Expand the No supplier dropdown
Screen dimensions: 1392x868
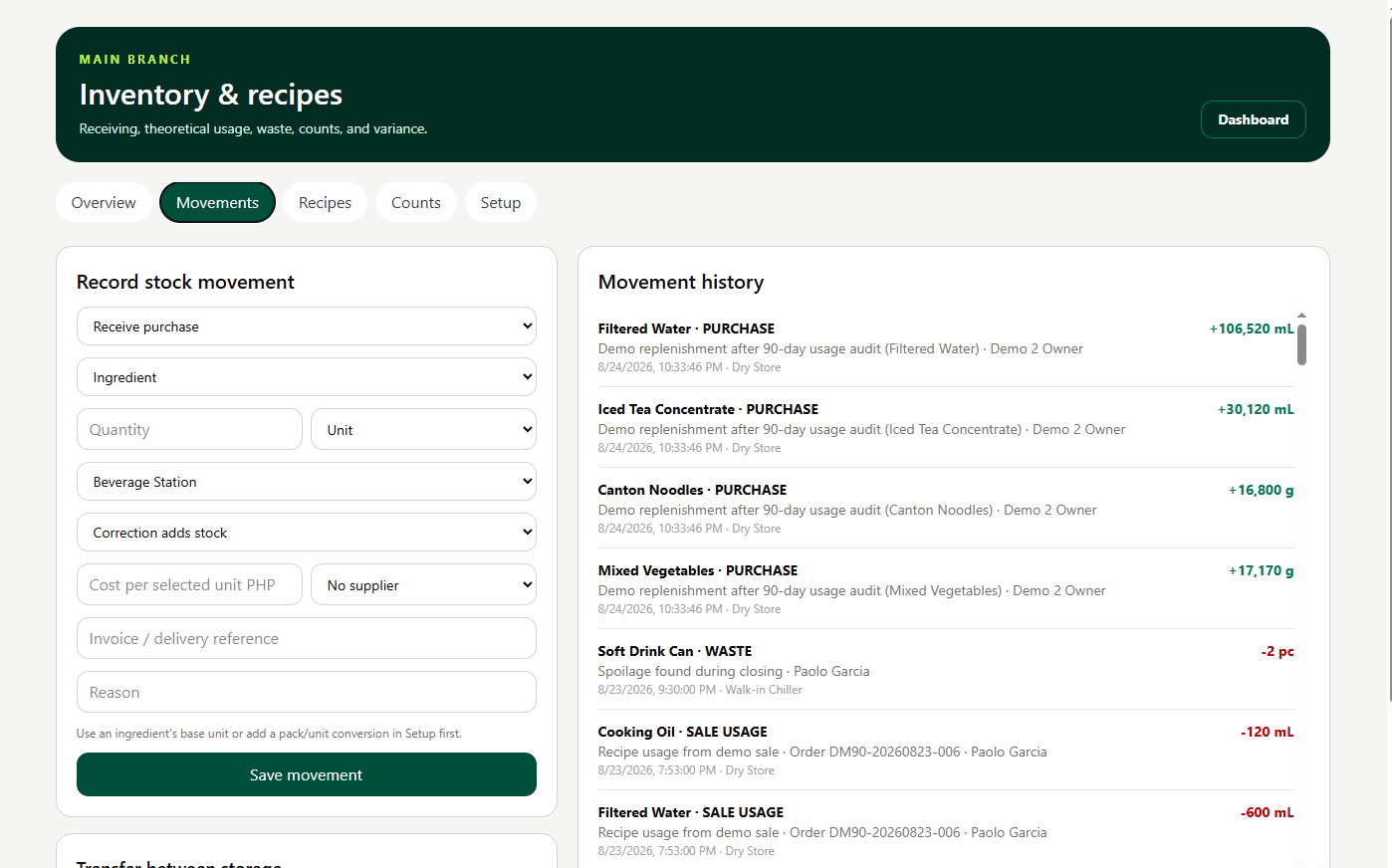[423, 584]
